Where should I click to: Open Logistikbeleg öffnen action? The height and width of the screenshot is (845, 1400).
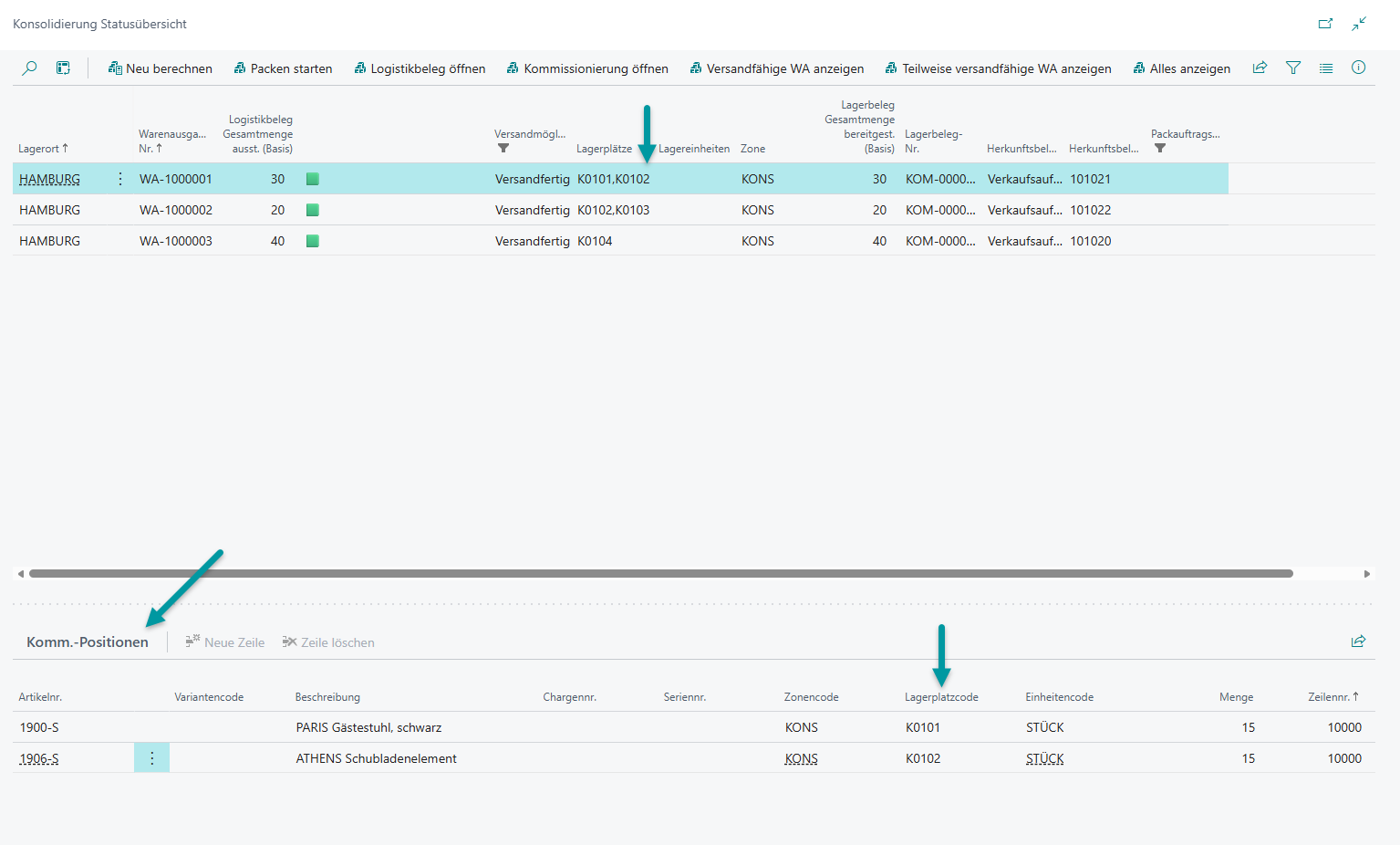[420, 68]
